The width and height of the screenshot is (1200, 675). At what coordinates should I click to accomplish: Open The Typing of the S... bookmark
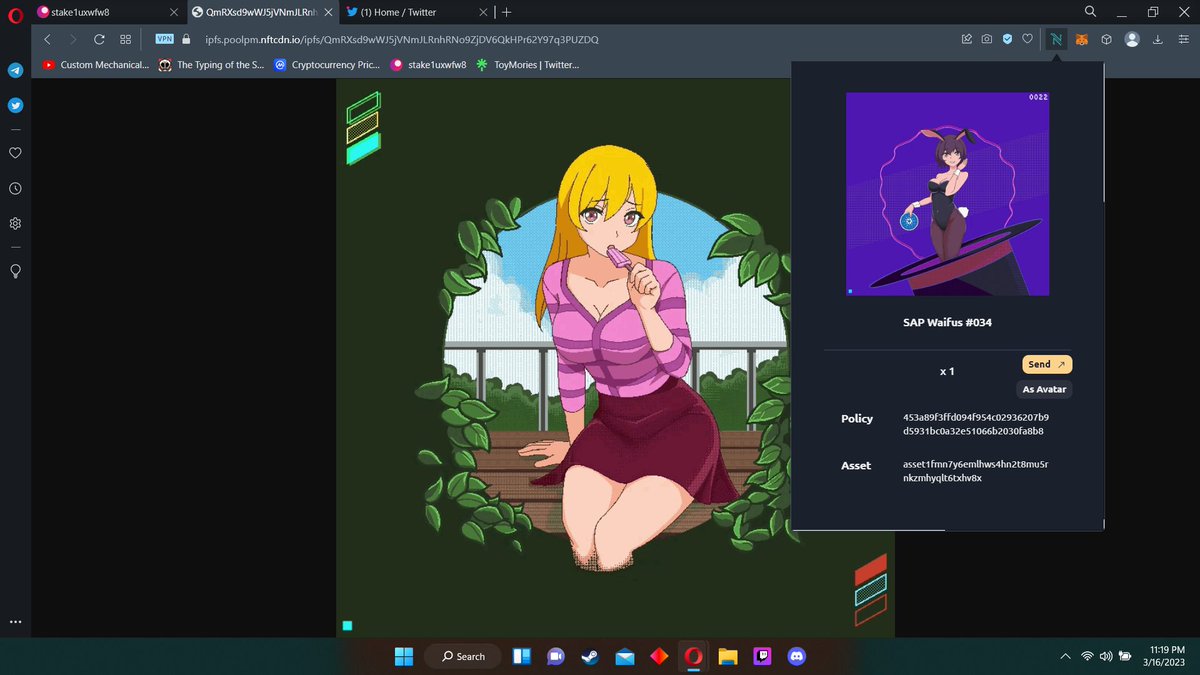(x=211, y=65)
